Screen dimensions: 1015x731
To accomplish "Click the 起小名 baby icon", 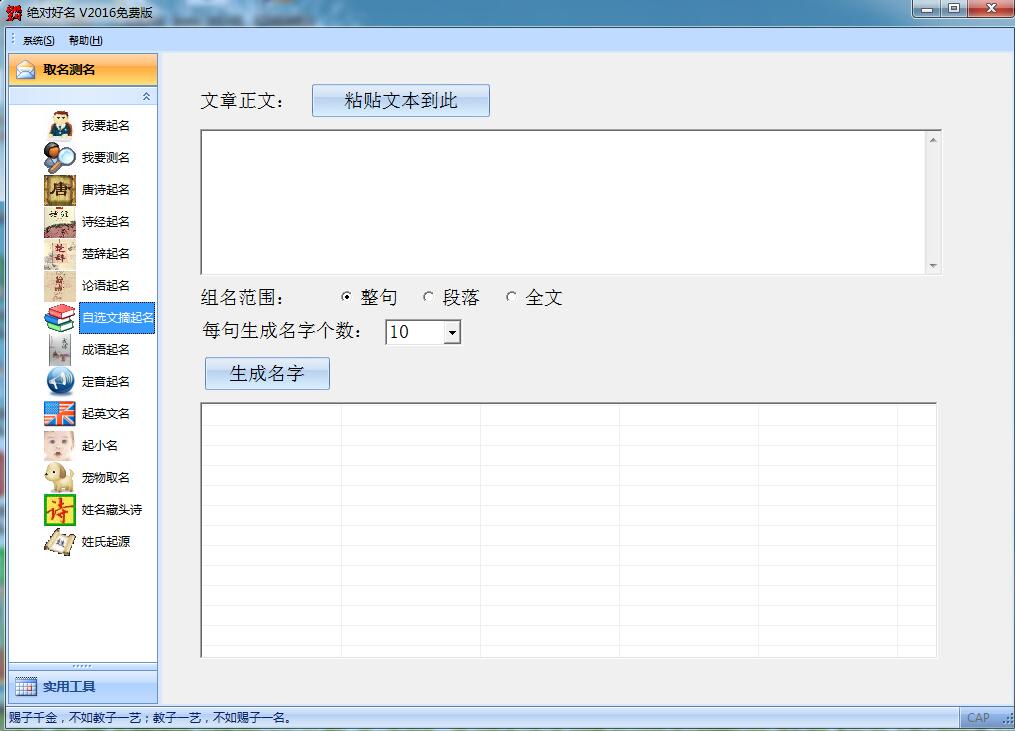I will (60, 445).
